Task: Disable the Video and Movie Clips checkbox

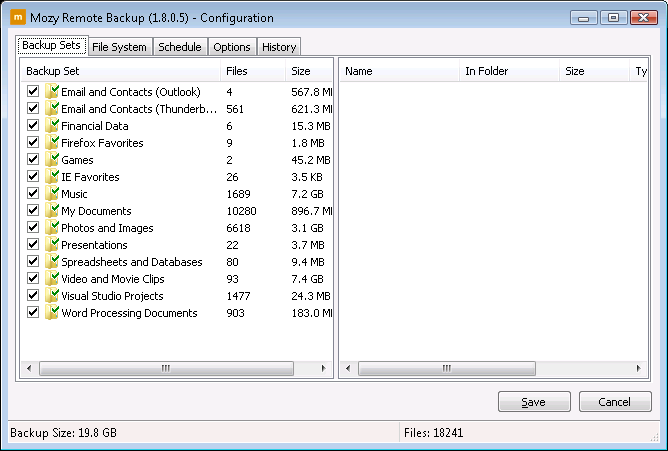Action: coord(33,279)
